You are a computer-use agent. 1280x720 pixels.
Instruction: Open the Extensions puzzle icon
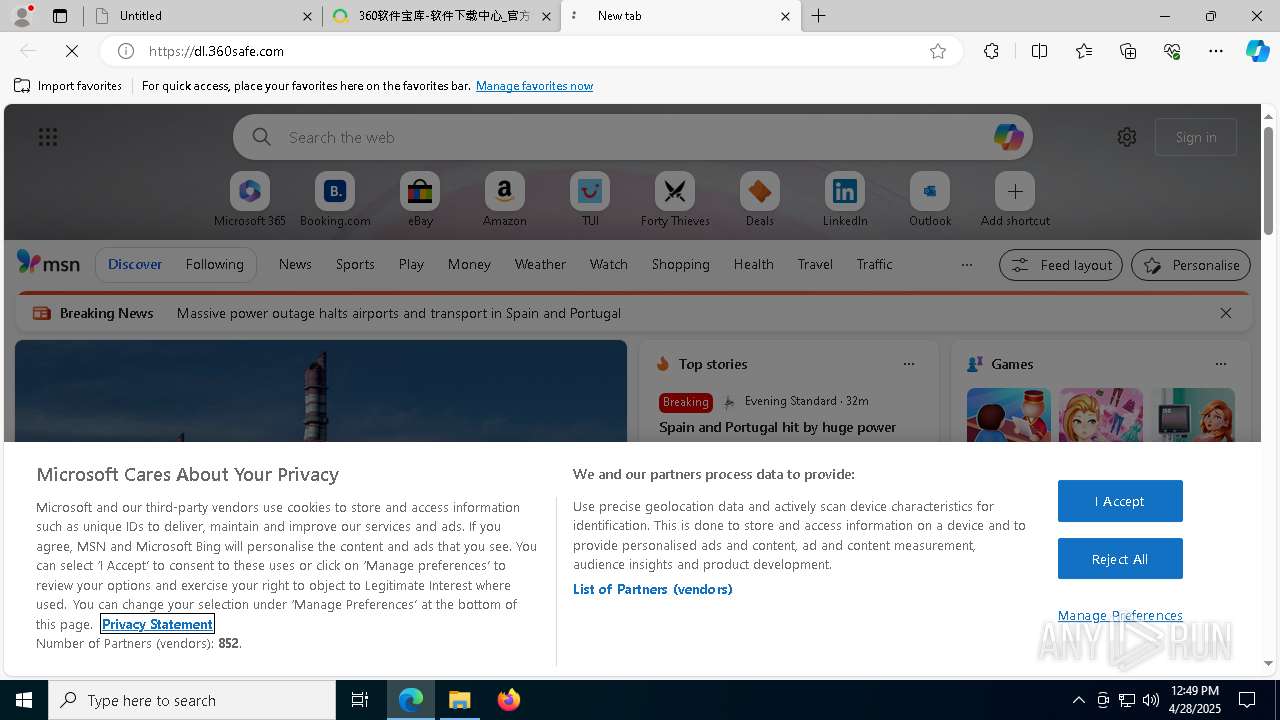(x=991, y=51)
